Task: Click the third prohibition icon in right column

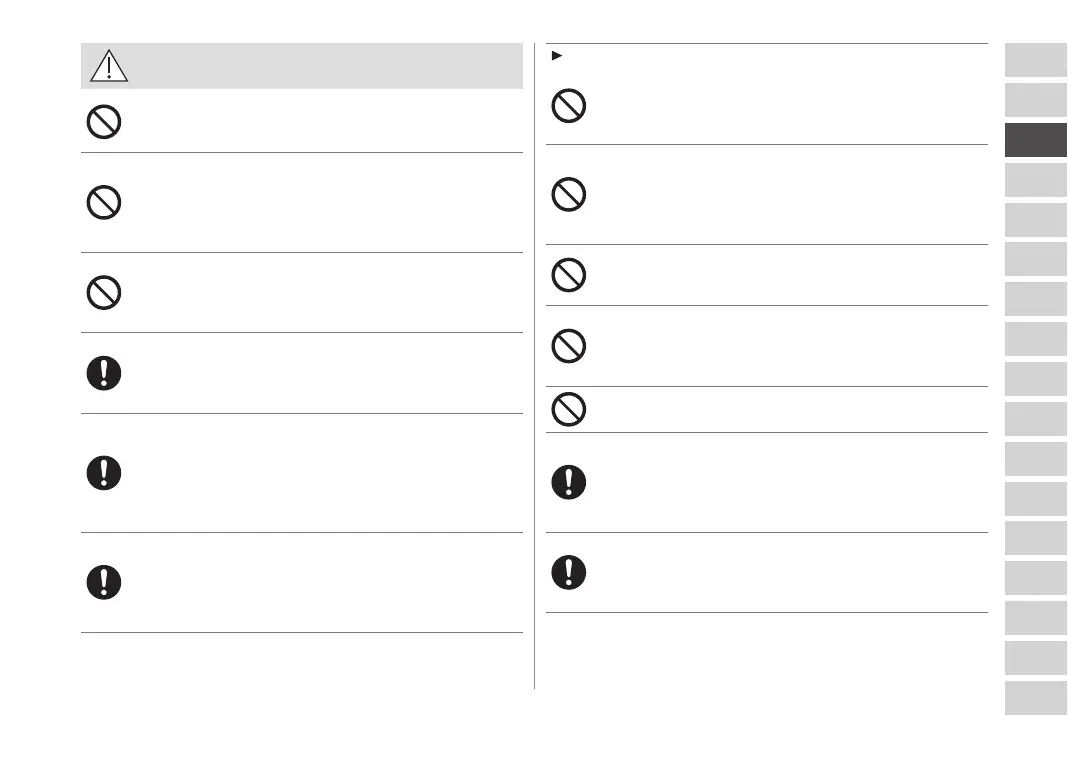Action: coord(569,275)
